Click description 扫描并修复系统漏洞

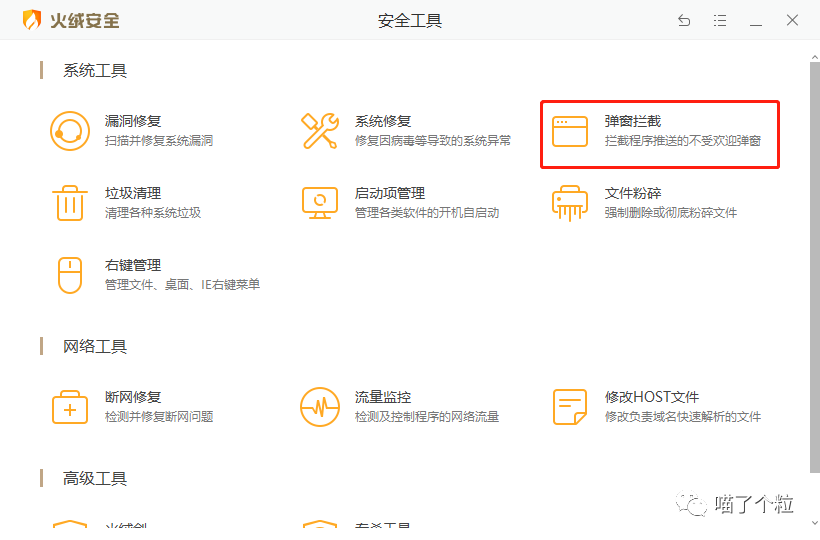click(x=159, y=141)
